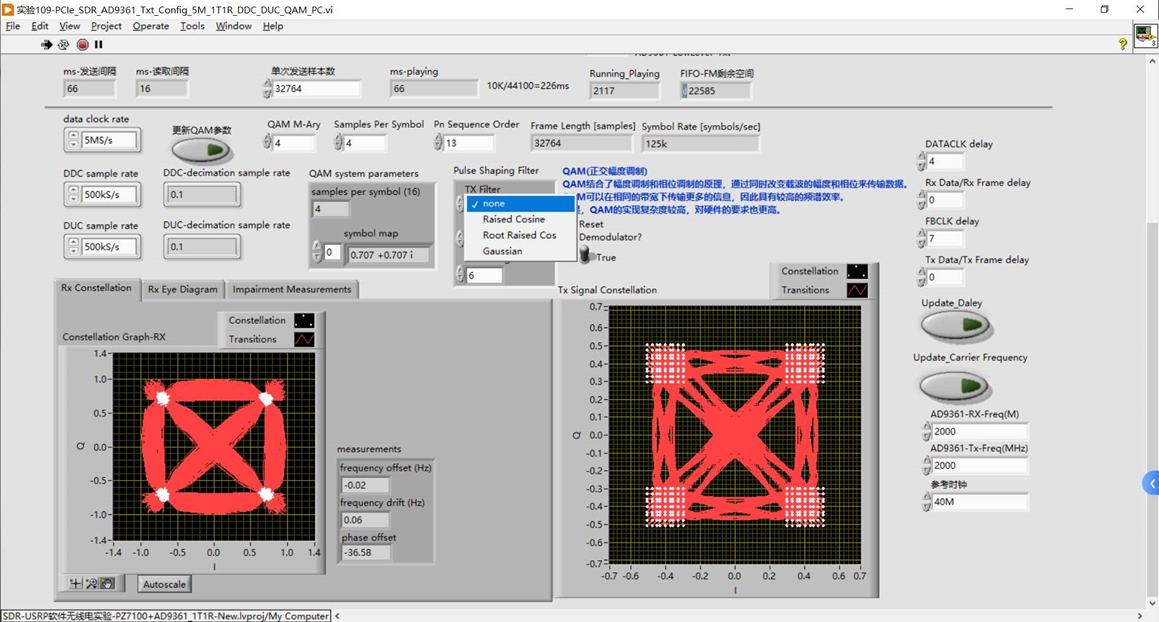Open the Operate menu

pyautogui.click(x=151, y=26)
